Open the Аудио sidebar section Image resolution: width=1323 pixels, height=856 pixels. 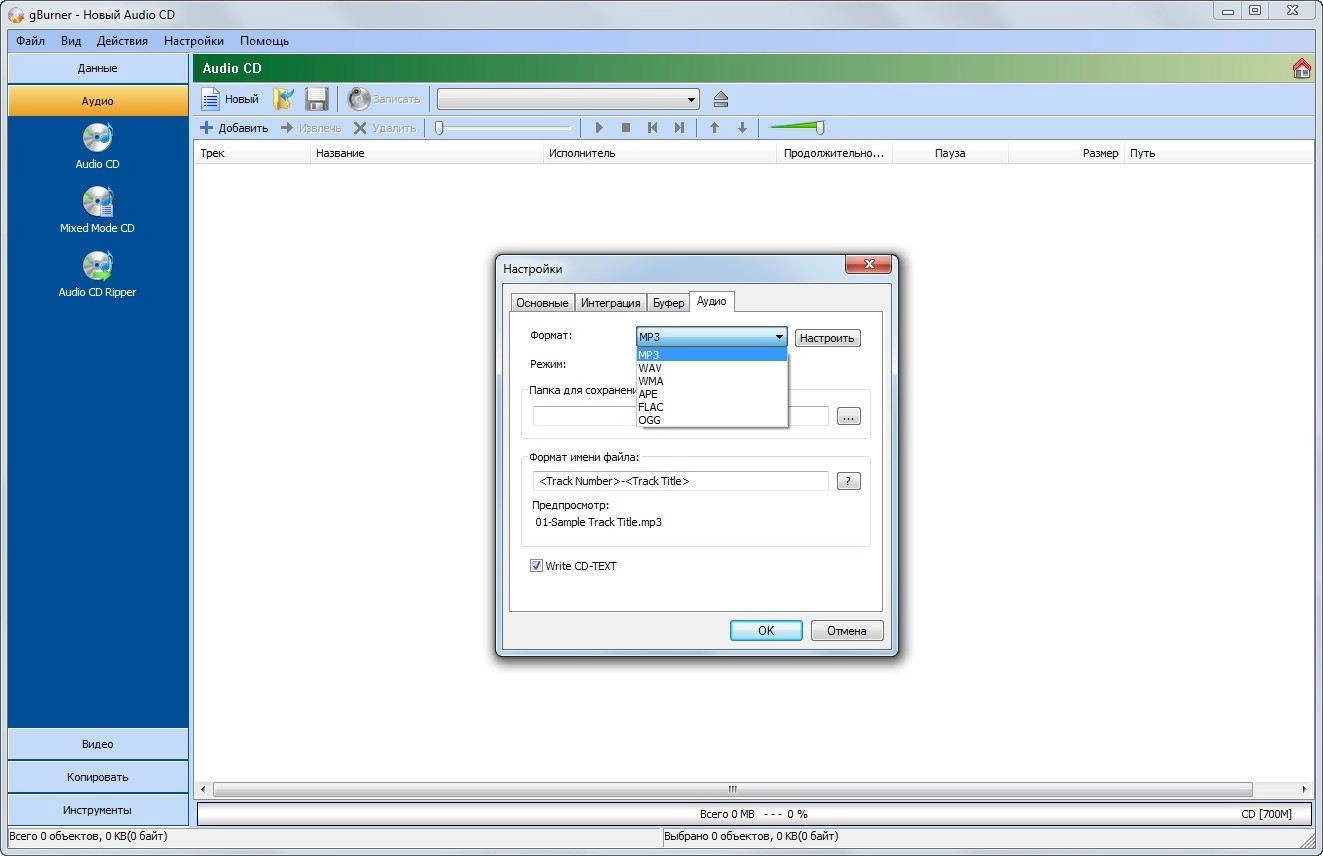coord(98,101)
